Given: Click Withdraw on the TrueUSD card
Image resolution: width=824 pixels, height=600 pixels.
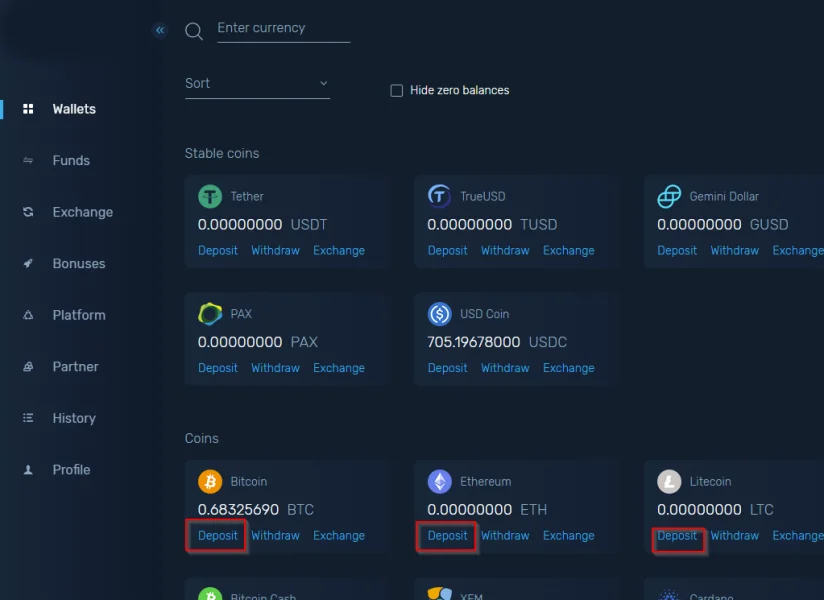Looking at the screenshot, I should [505, 251].
